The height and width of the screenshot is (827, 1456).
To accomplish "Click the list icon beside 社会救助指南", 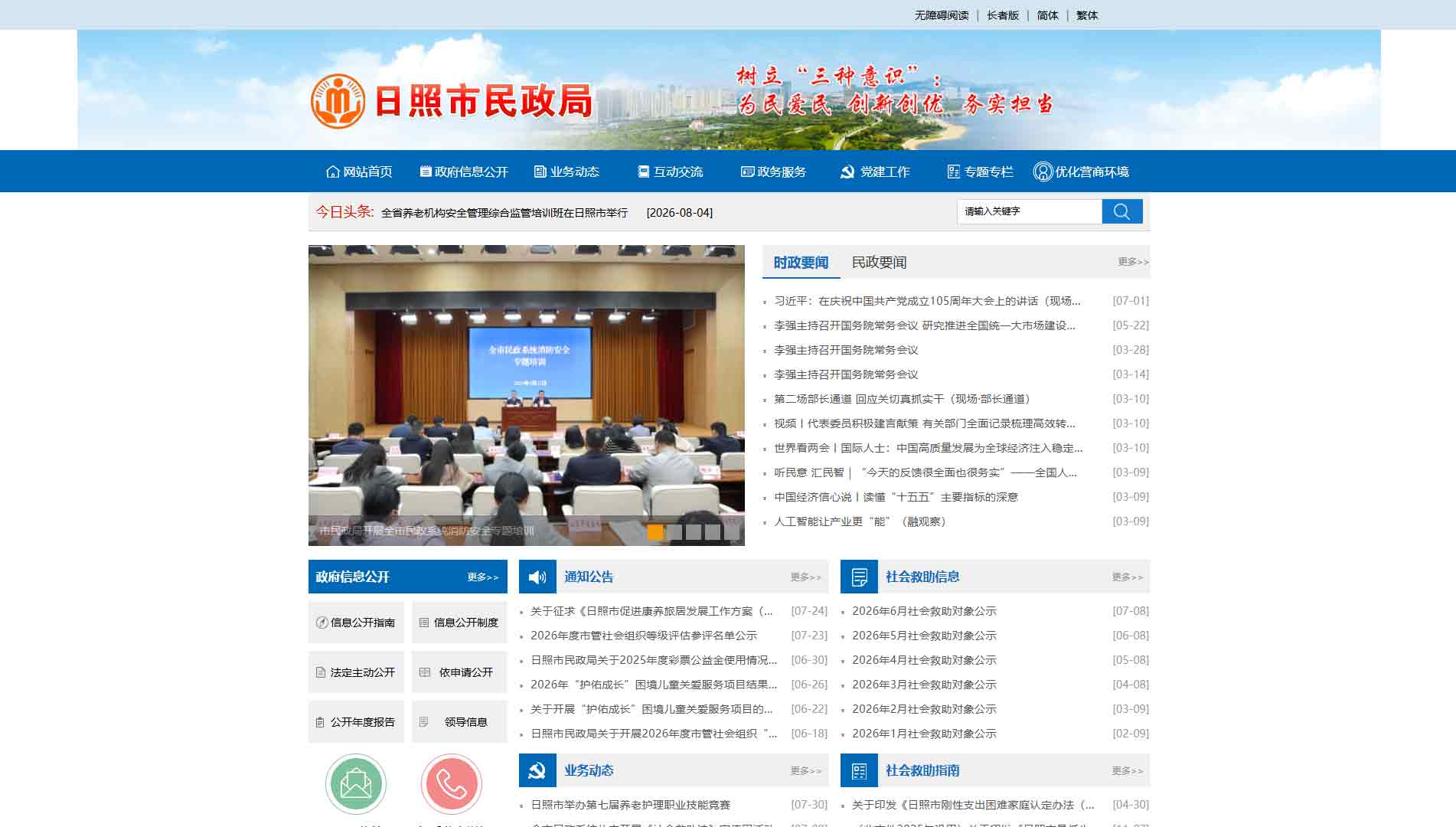I will 859,770.
